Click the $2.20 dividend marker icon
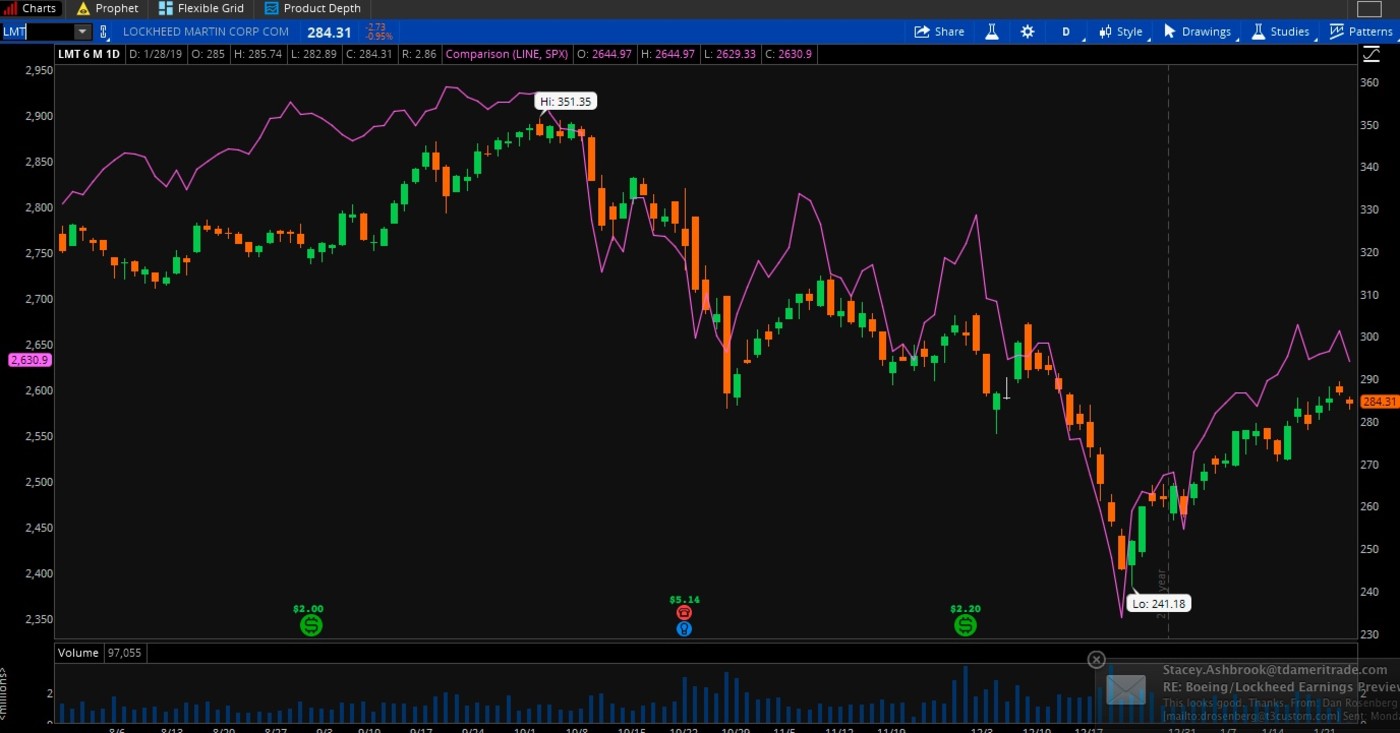The width and height of the screenshot is (1400, 733). [965, 625]
